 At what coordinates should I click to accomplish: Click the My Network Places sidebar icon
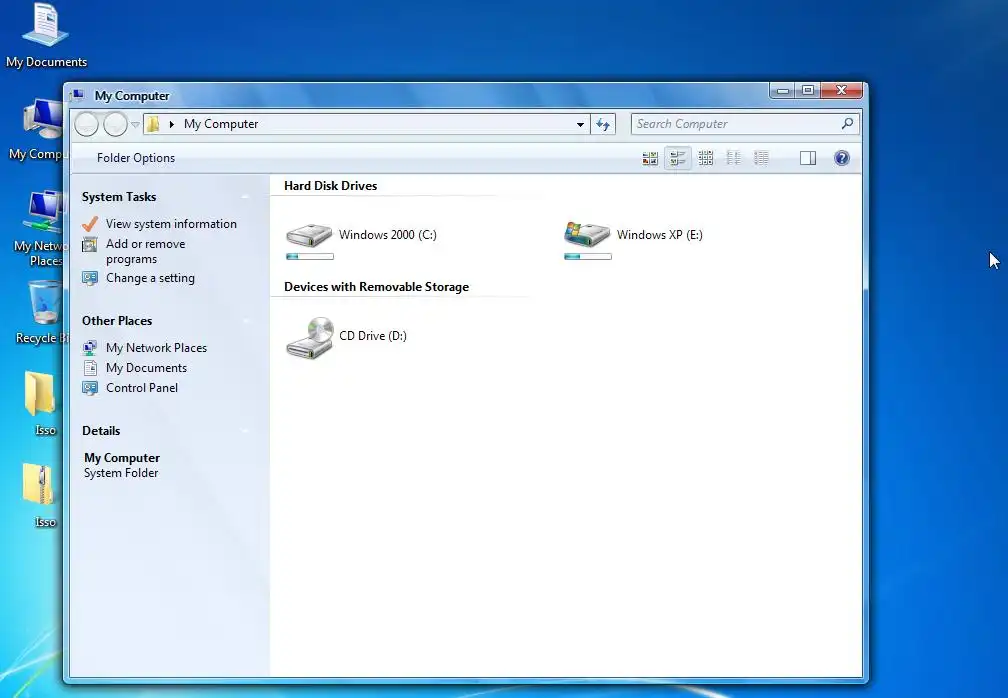pyautogui.click(x=90, y=348)
